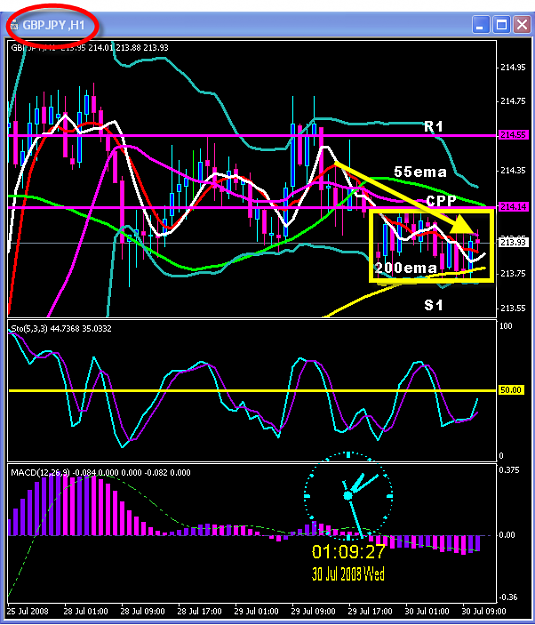Click the 213.55 price axis value

click(x=513, y=308)
